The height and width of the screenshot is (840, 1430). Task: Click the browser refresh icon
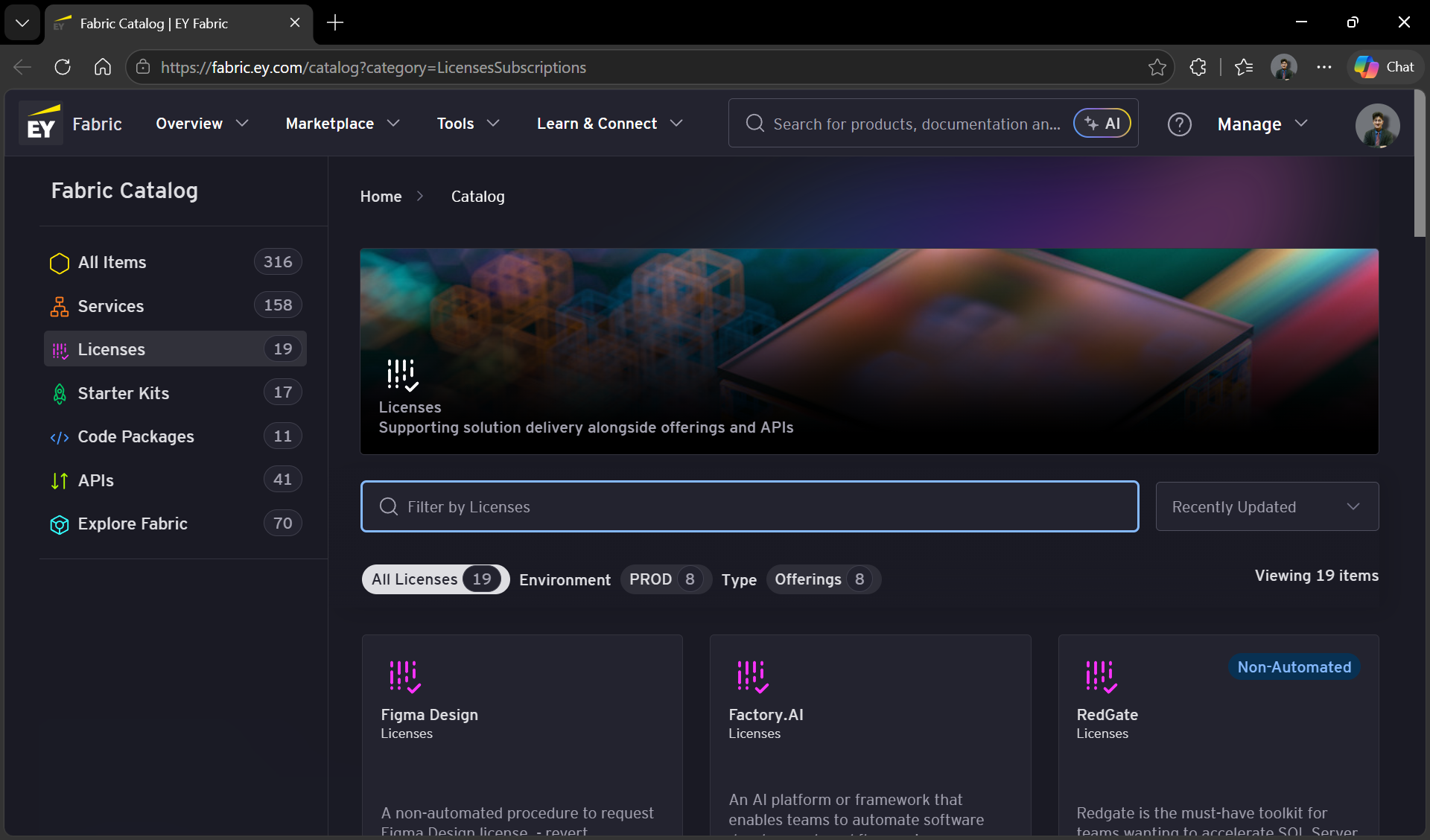point(63,67)
